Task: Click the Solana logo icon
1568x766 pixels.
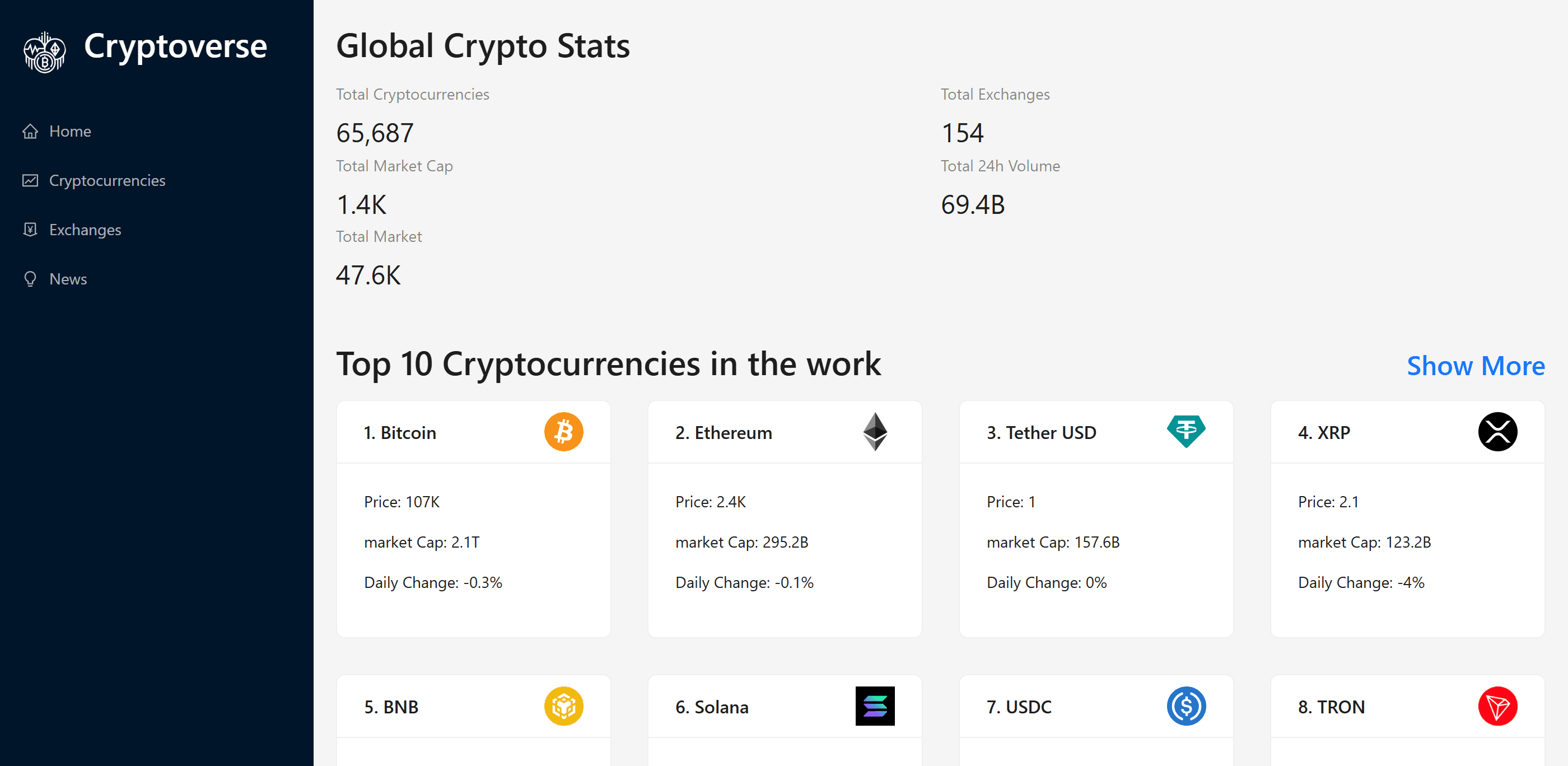Action: click(x=875, y=706)
